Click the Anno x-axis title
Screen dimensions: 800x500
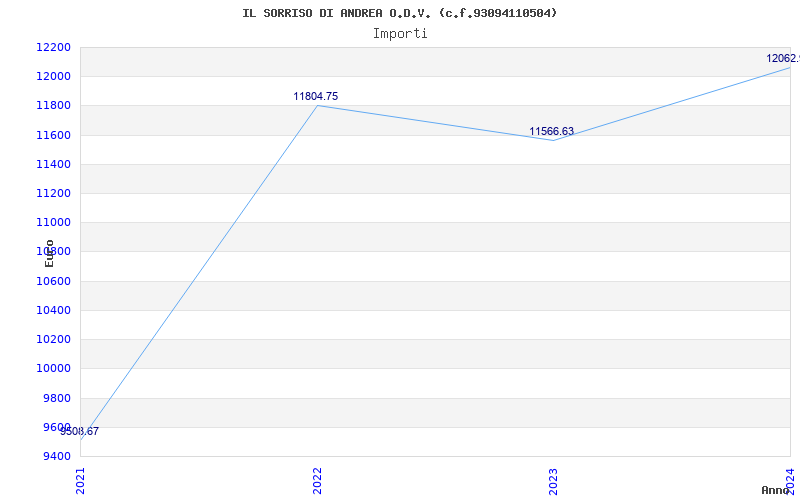point(775,490)
